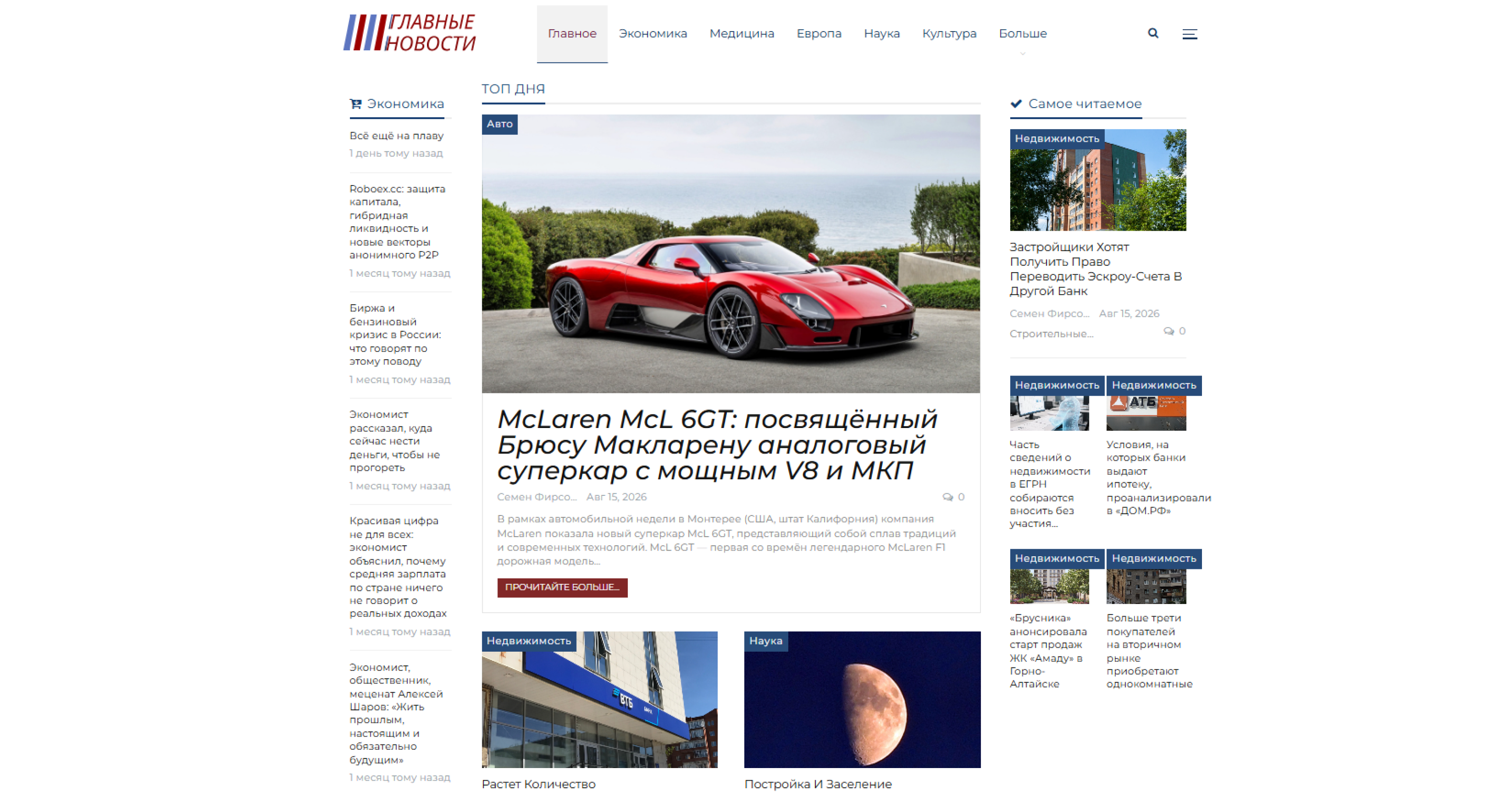Open the McLaren McL 6GT headline
This screenshot has height=793, width=1512.
click(717, 445)
